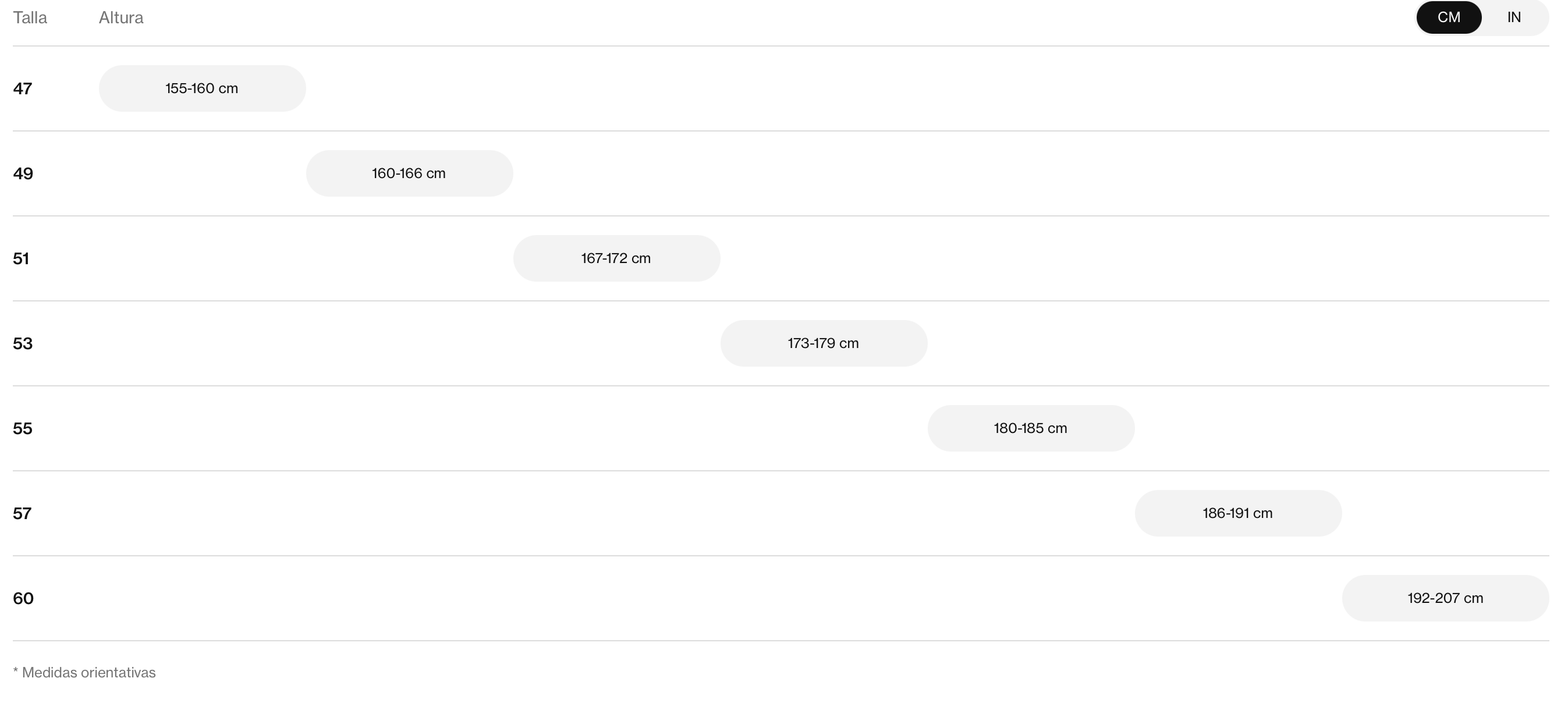Choose the 167-172 cm height range
This screenshot has height=703, width=1568.
[616, 258]
